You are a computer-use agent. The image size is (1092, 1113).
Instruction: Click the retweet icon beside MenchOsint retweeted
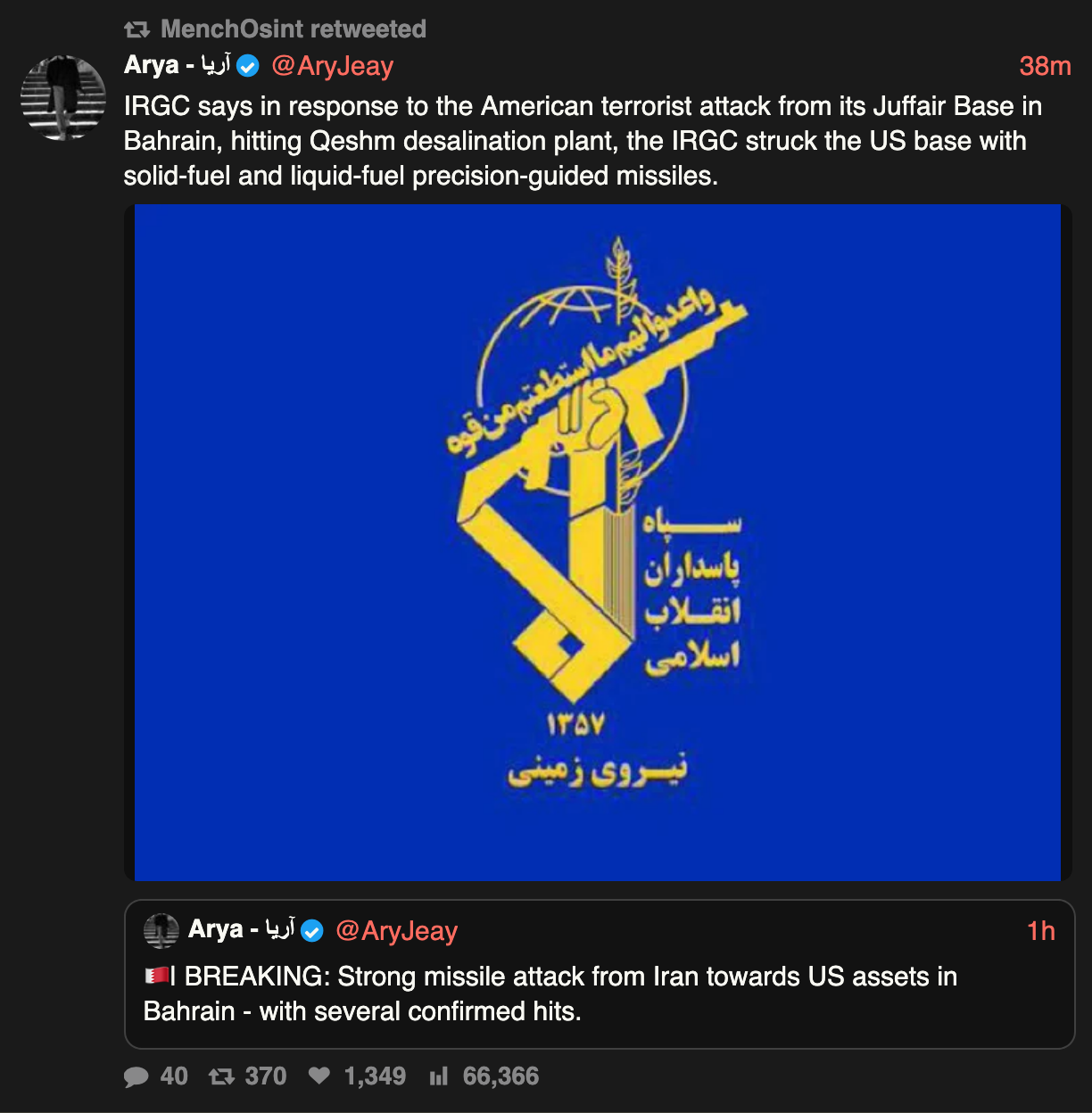pyautogui.click(x=136, y=29)
